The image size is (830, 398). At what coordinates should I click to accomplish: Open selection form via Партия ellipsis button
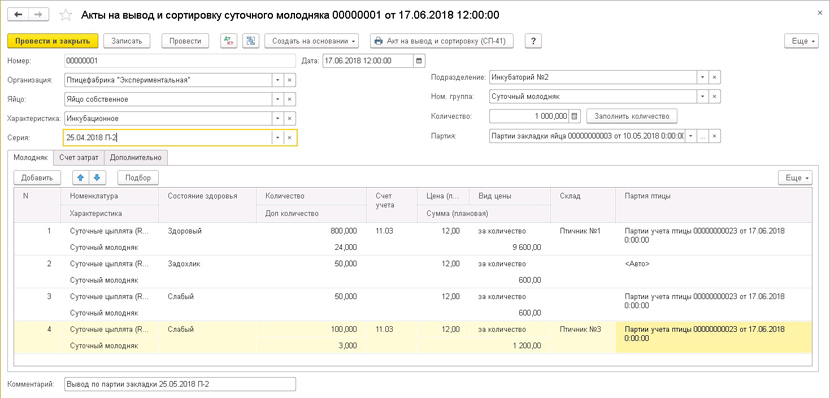(702, 136)
